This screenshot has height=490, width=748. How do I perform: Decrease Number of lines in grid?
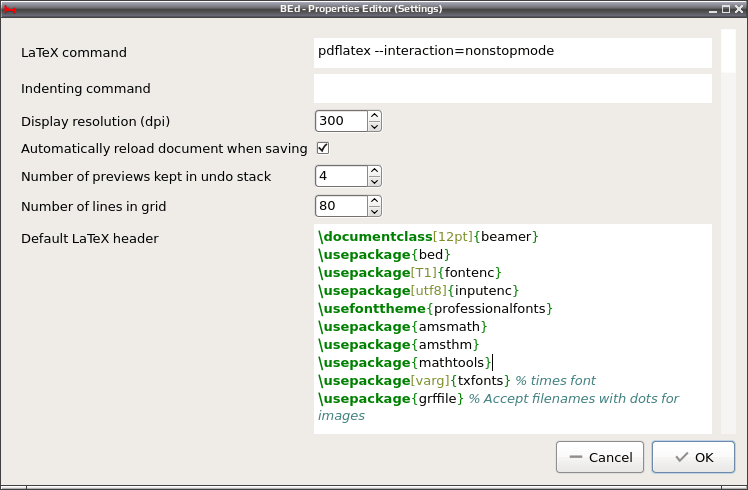pyautogui.click(x=374, y=211)
